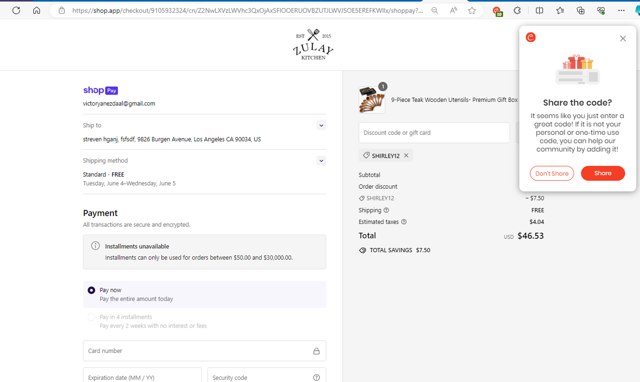The width and height of the screenshot is (640, 382).
Task: Click the Zulay Kitchen logo
Action: click(x=313, y=44)
